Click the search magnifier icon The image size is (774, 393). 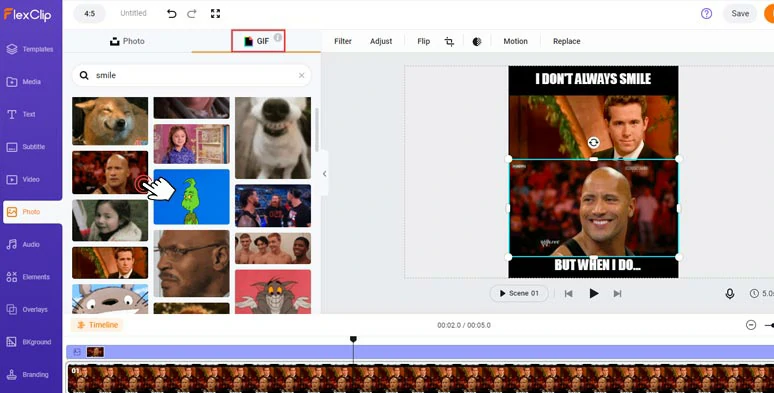pos(84,76)
